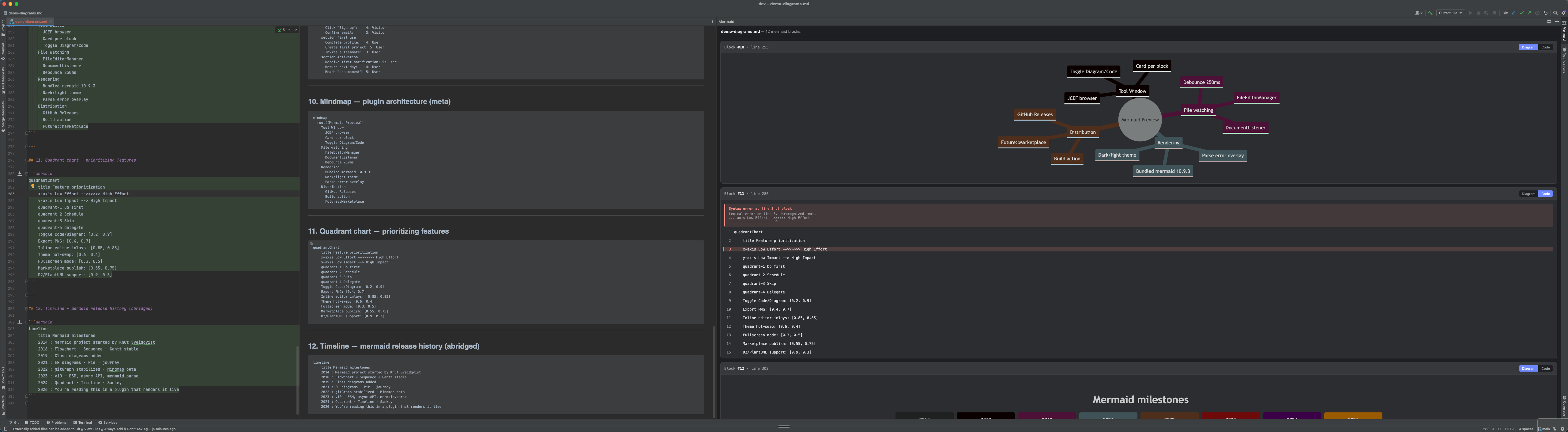The image size is (1568, 432).
Task: Collapse fold marker at line 274
Action: click(x=27, y=133)
